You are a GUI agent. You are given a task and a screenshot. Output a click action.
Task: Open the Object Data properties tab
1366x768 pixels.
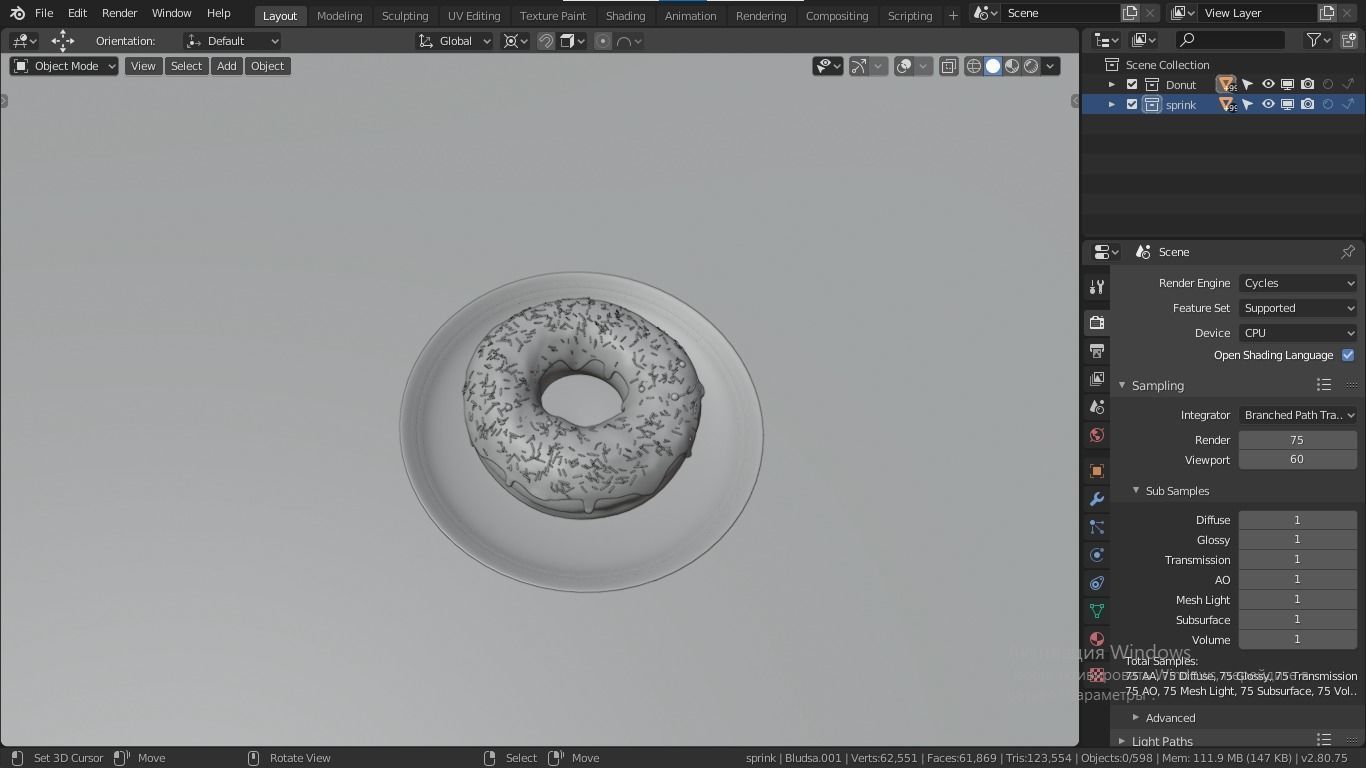[1097, 611]
